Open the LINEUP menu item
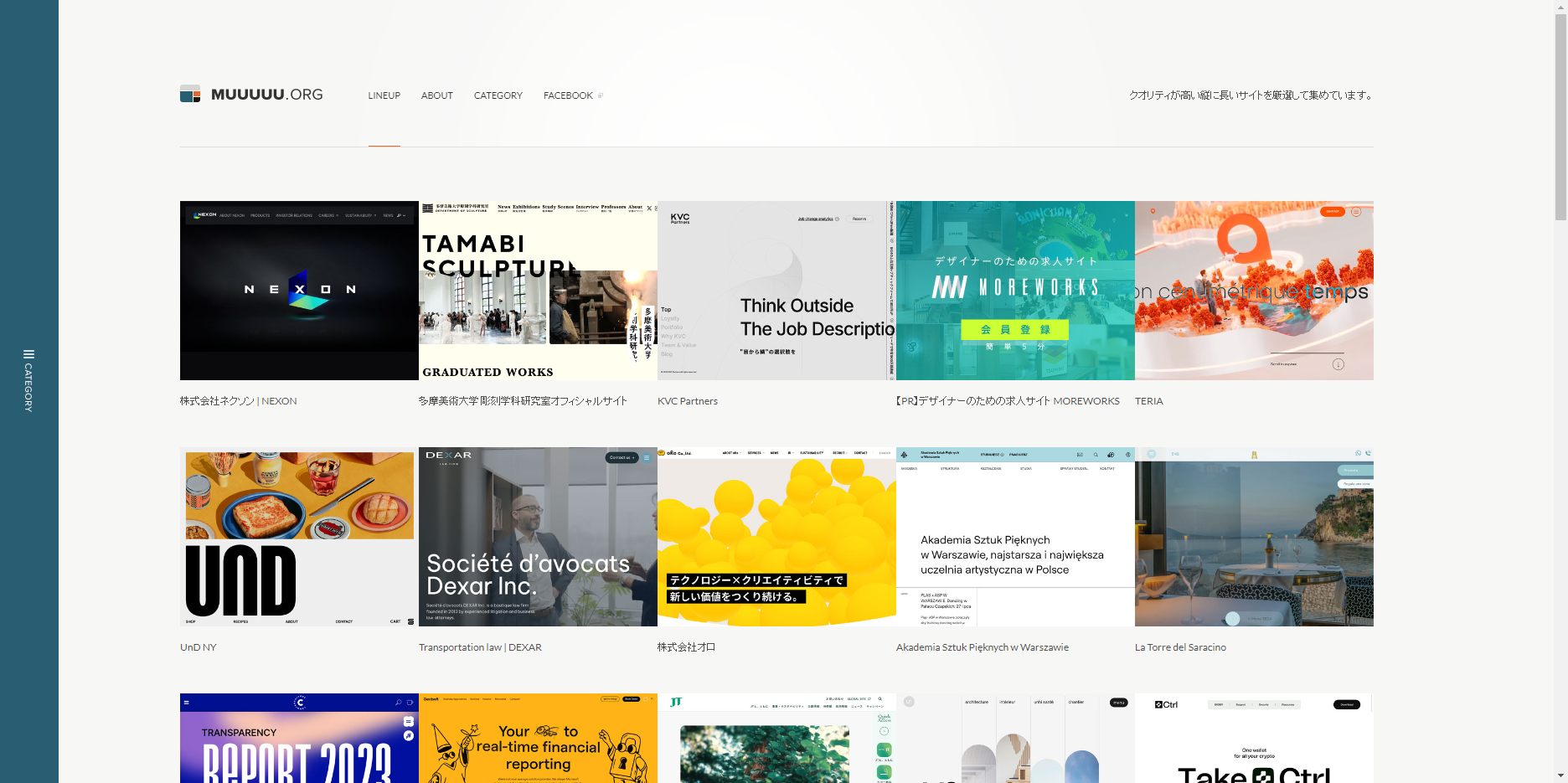1568x783 pixels. pos(384,95)
